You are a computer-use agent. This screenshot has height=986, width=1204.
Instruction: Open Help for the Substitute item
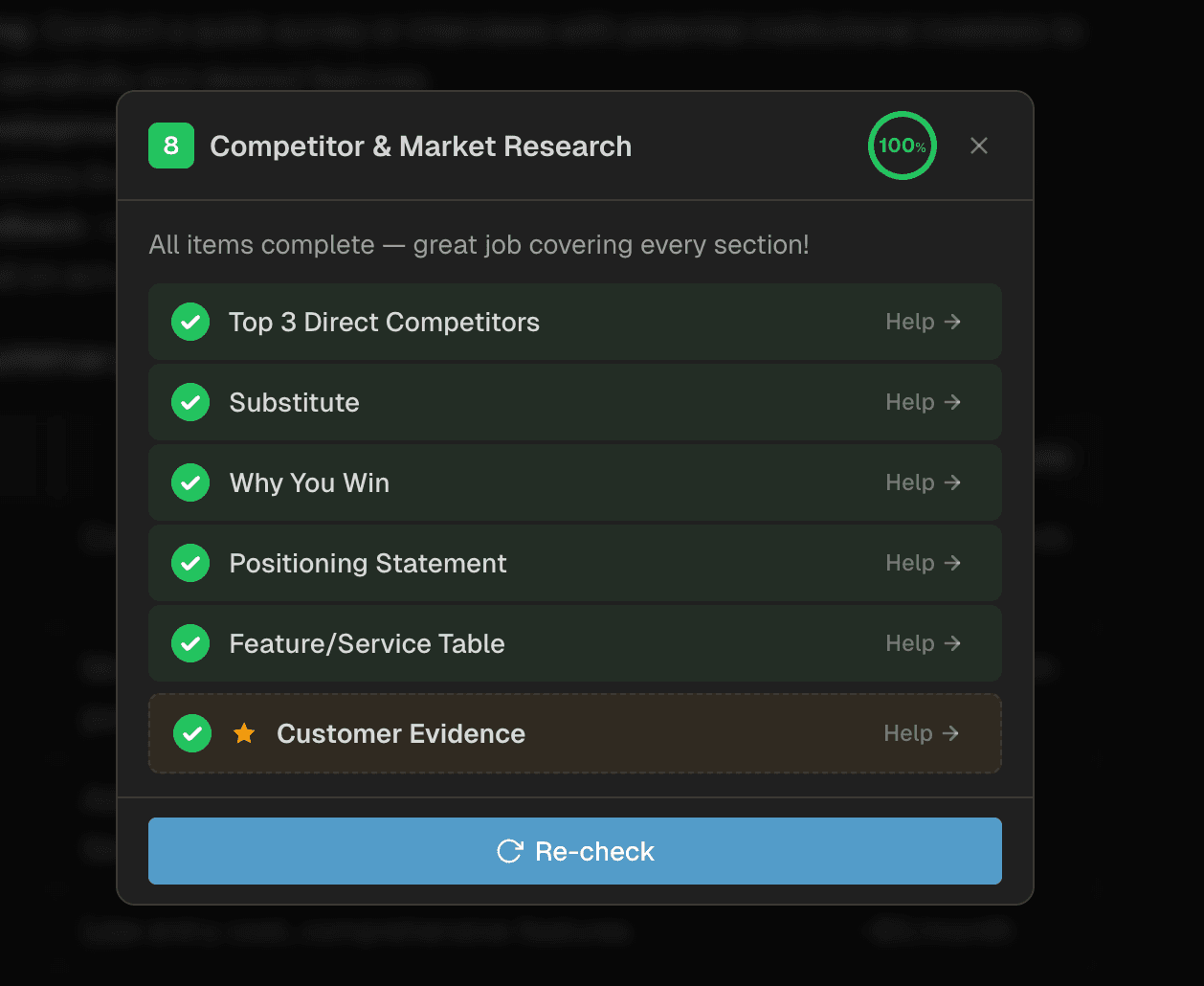pyautogui.click(x=922, y=402)
